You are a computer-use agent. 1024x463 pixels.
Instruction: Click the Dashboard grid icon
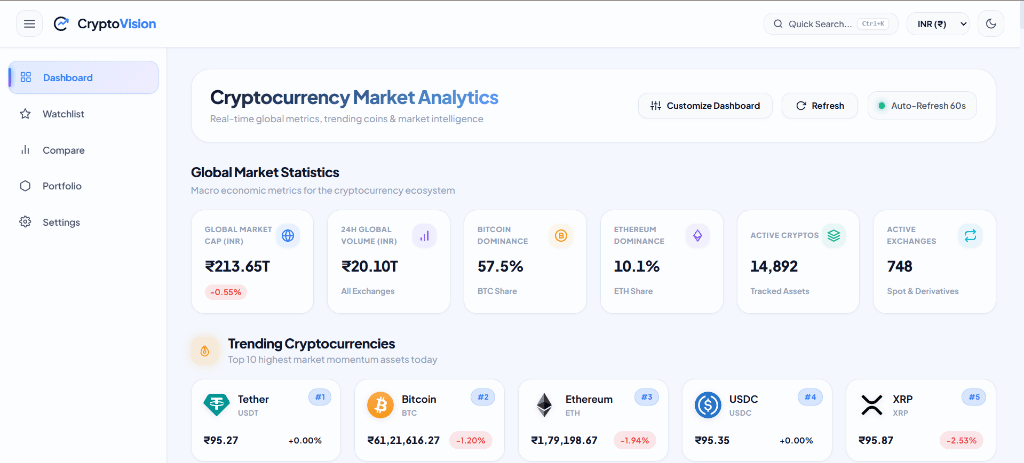26,77
